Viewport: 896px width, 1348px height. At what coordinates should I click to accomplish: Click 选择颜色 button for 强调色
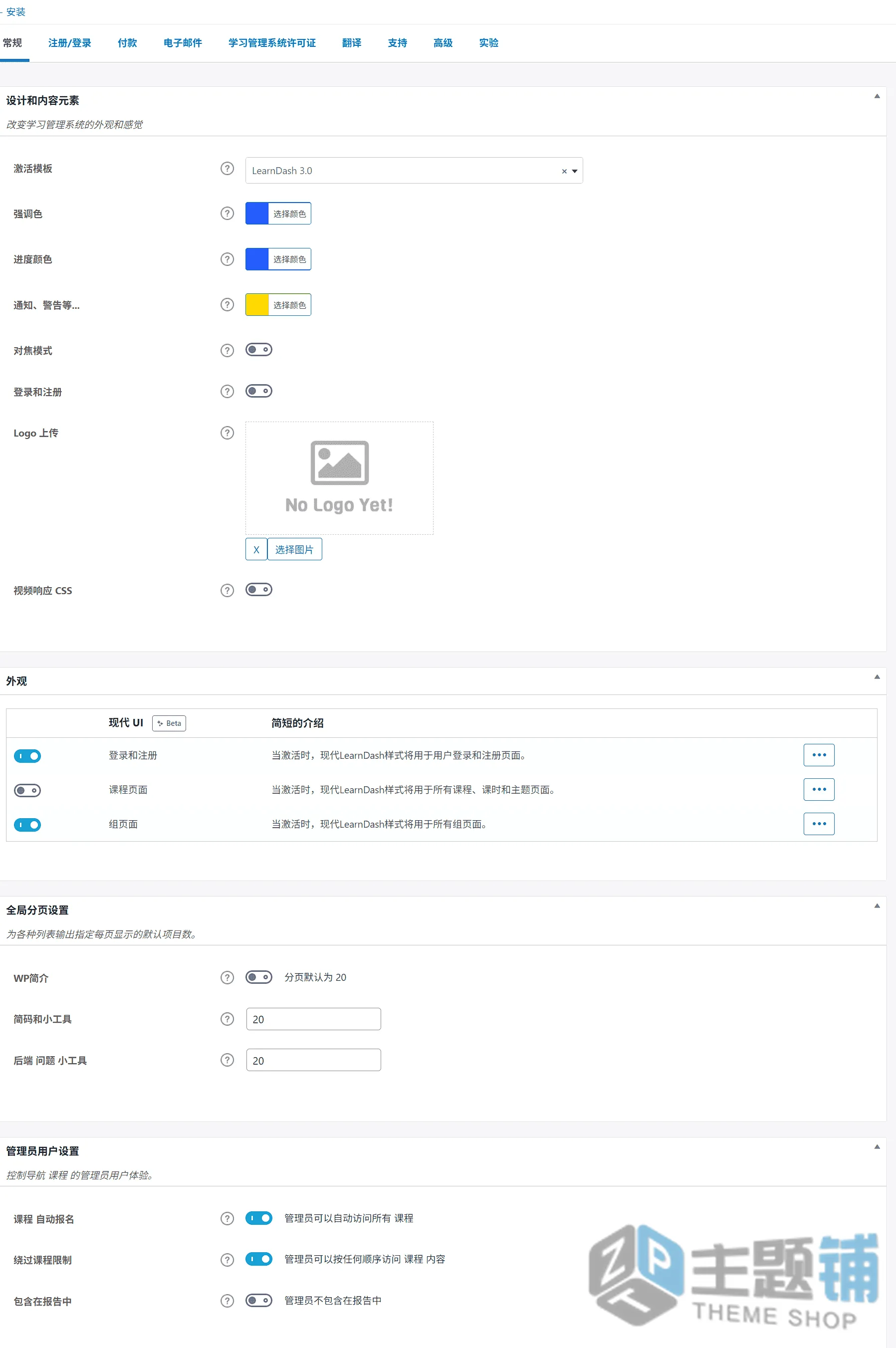[290, 214]
